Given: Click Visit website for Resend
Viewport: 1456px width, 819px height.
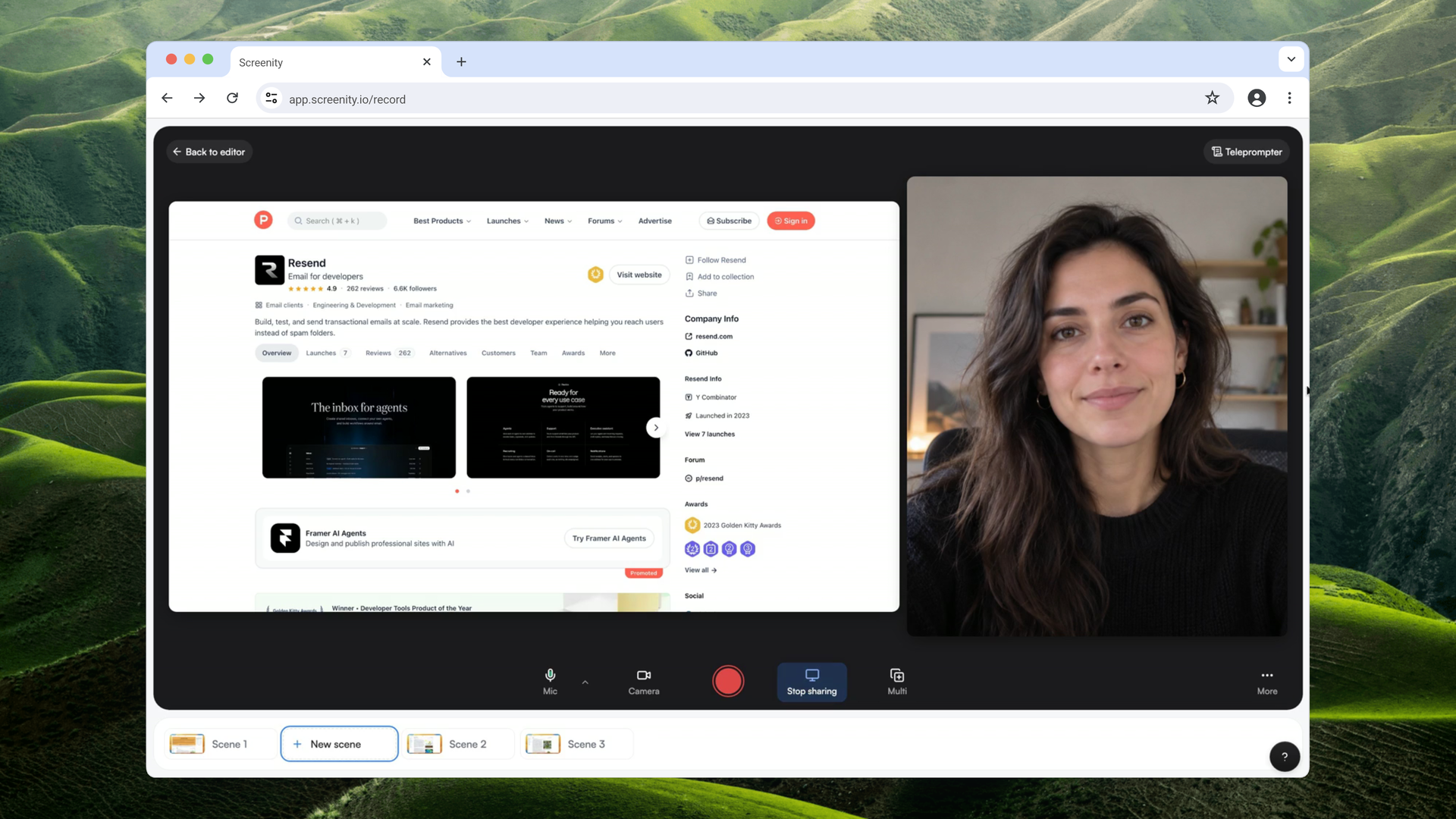Looking at the screenshot, I should click(639, 275).
